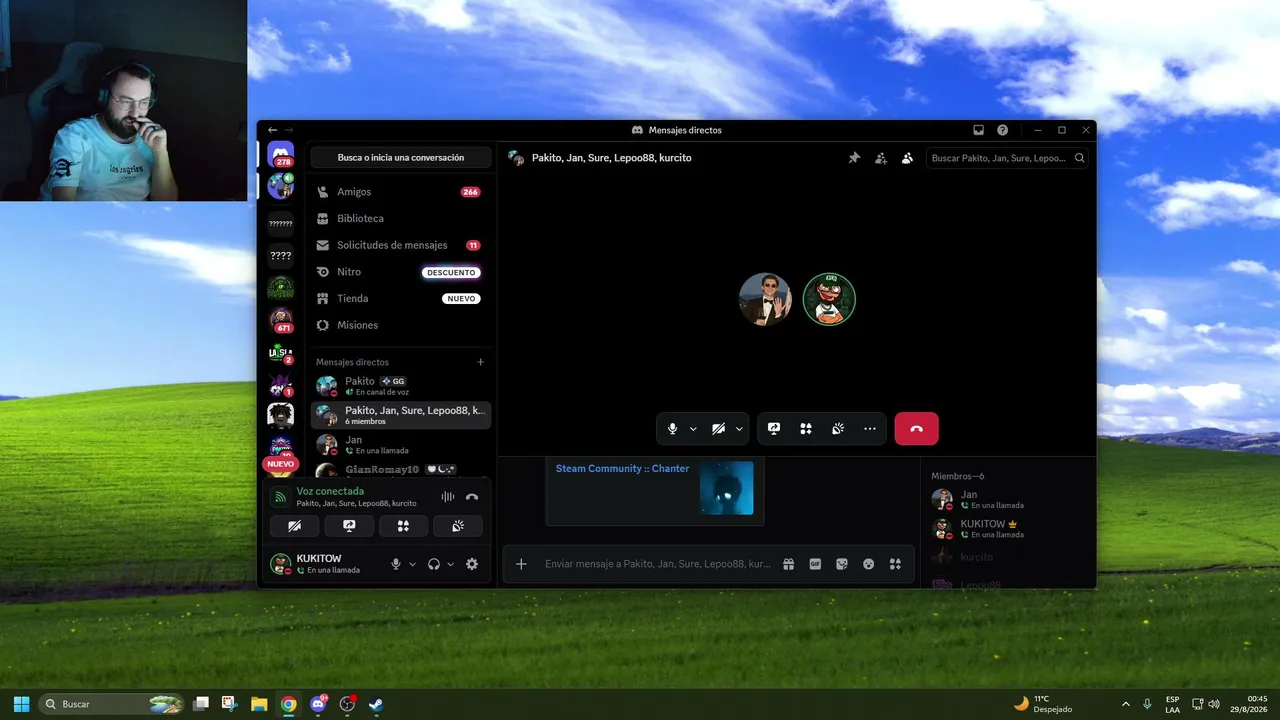Send a gift via gift icon
The image size is (1280, 720).
click(788, 564)
